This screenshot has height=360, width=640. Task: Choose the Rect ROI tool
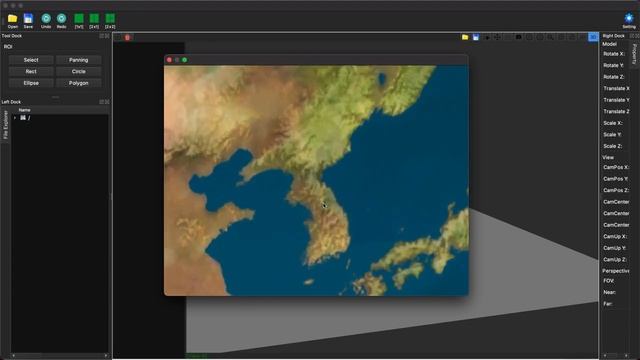(x=31, y=71)
